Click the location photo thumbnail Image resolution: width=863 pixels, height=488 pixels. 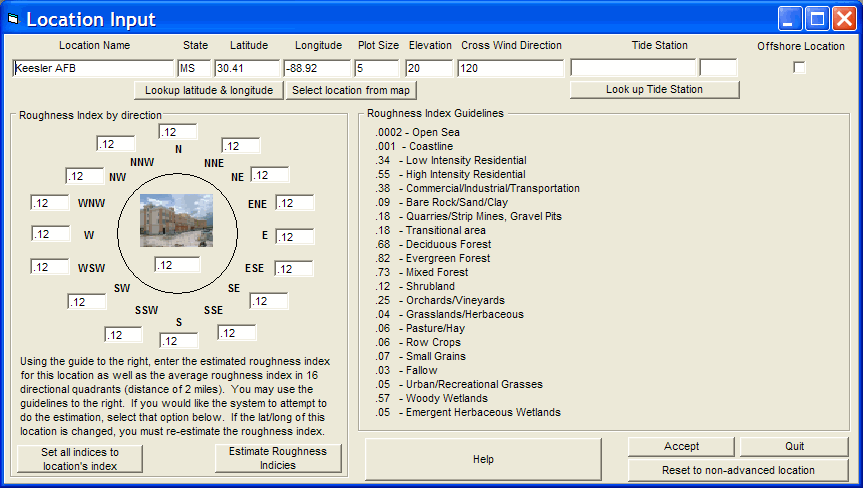[177, 220]
